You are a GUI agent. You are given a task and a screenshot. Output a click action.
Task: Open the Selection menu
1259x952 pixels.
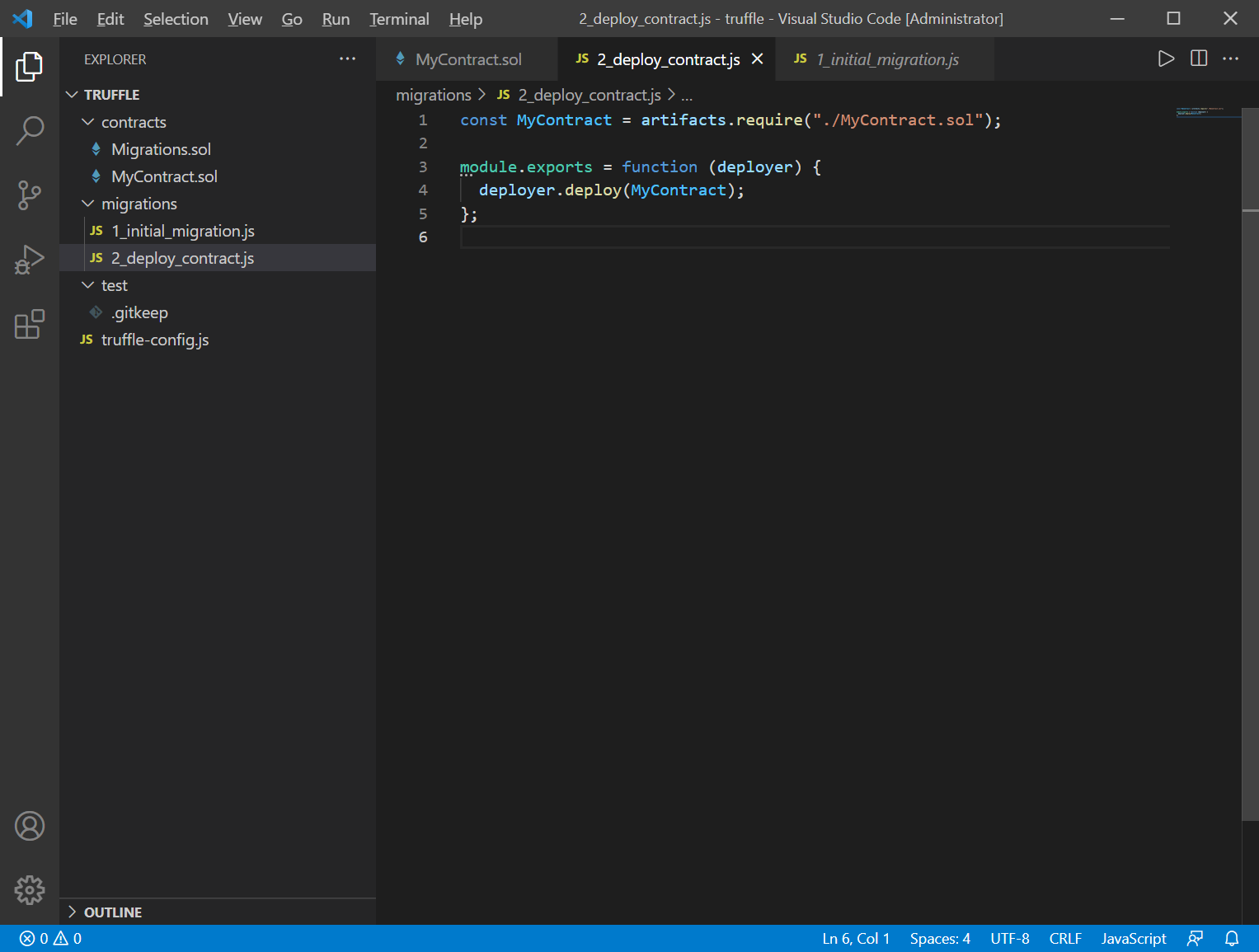pyautogui.click(x=176, y=19)
